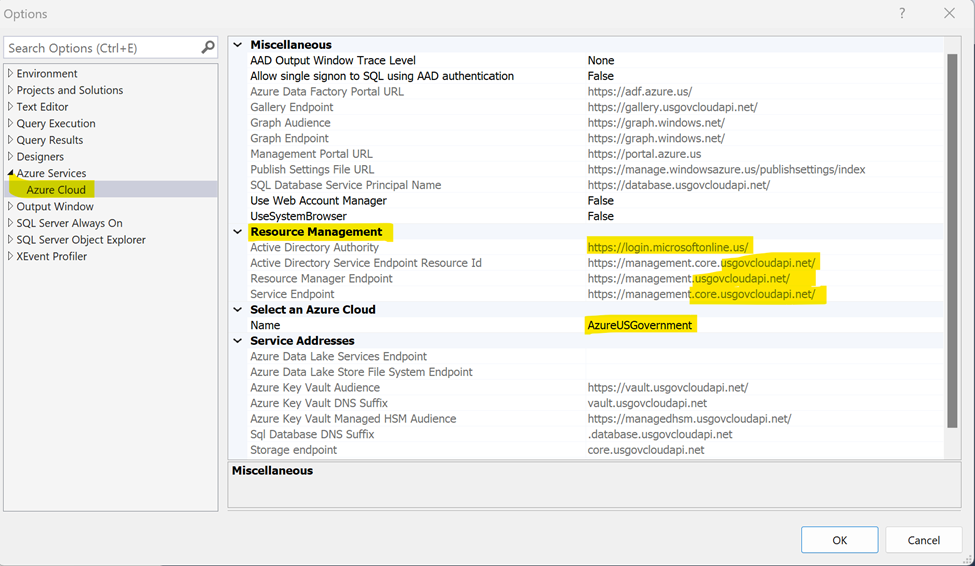Expand the Text Editor node arrow
Screen dimensions: 975x566
[x=10, y=106]
